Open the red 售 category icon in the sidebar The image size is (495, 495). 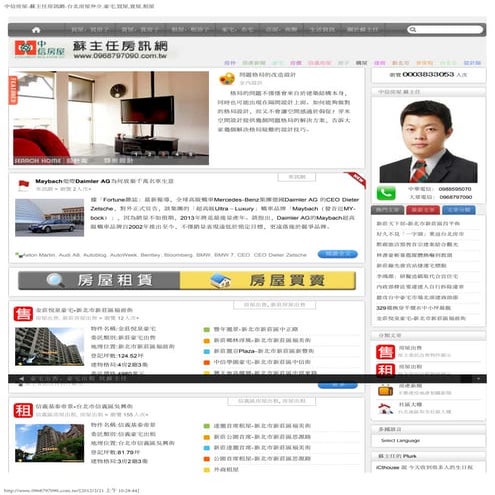pyautogui.click(x=385, y=352)
